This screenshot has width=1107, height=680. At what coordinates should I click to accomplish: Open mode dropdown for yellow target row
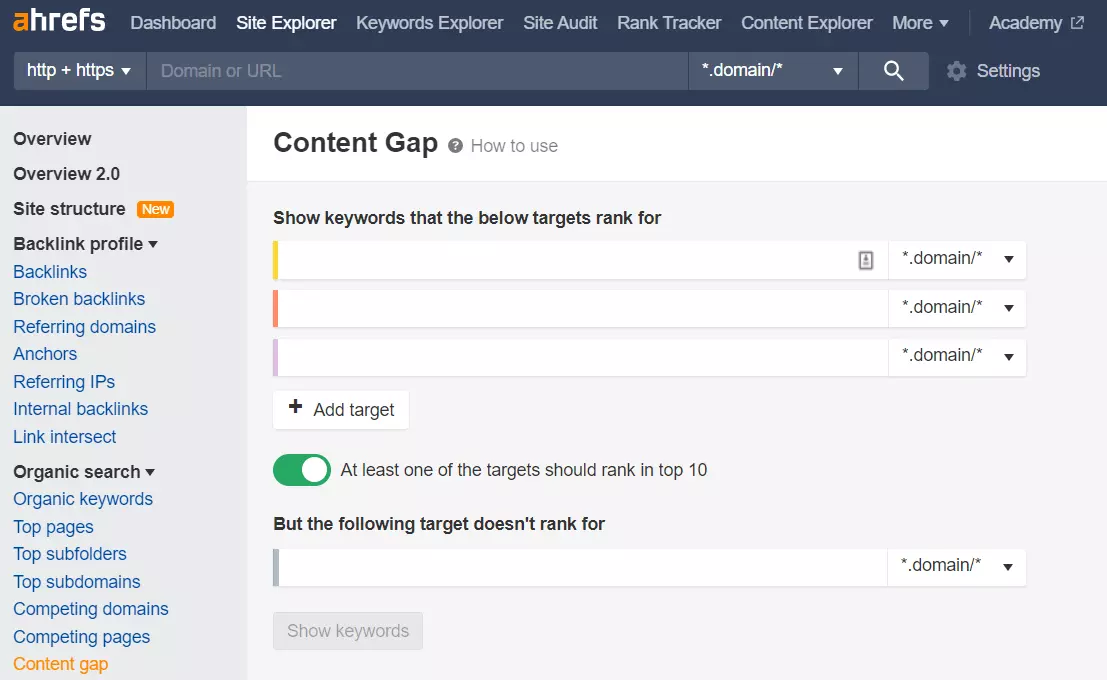click(x=957, y=259)
